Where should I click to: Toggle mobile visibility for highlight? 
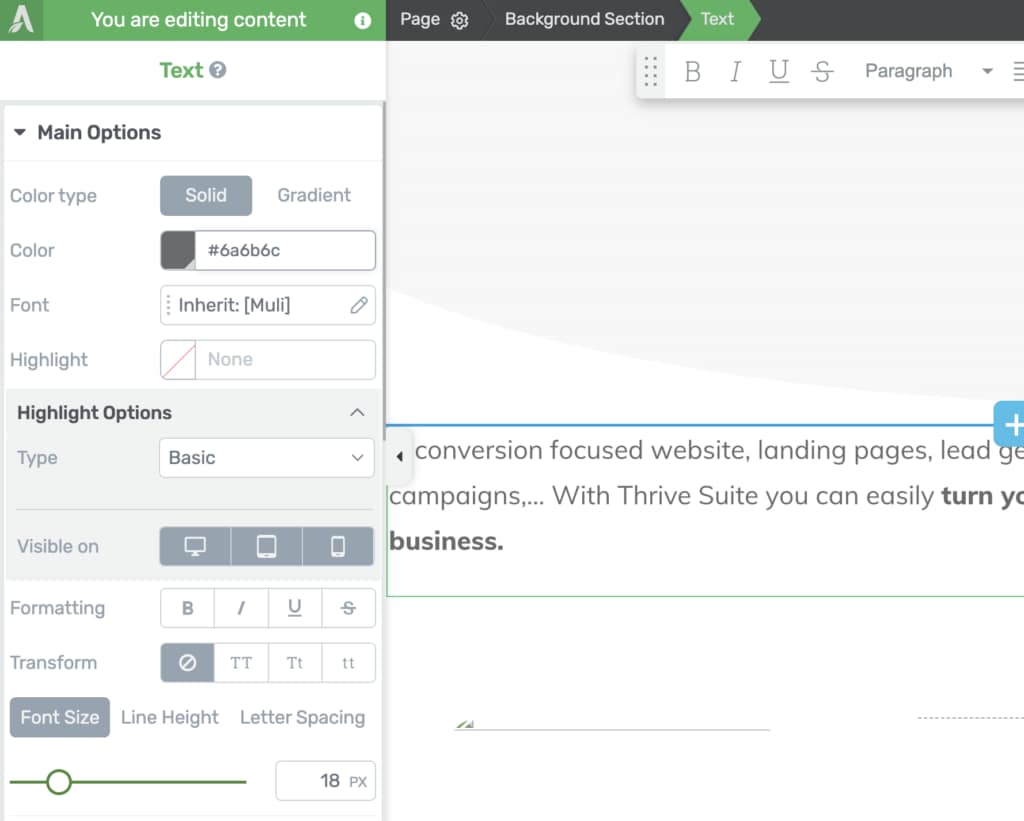pyautogui.click(x=338, y=547)
